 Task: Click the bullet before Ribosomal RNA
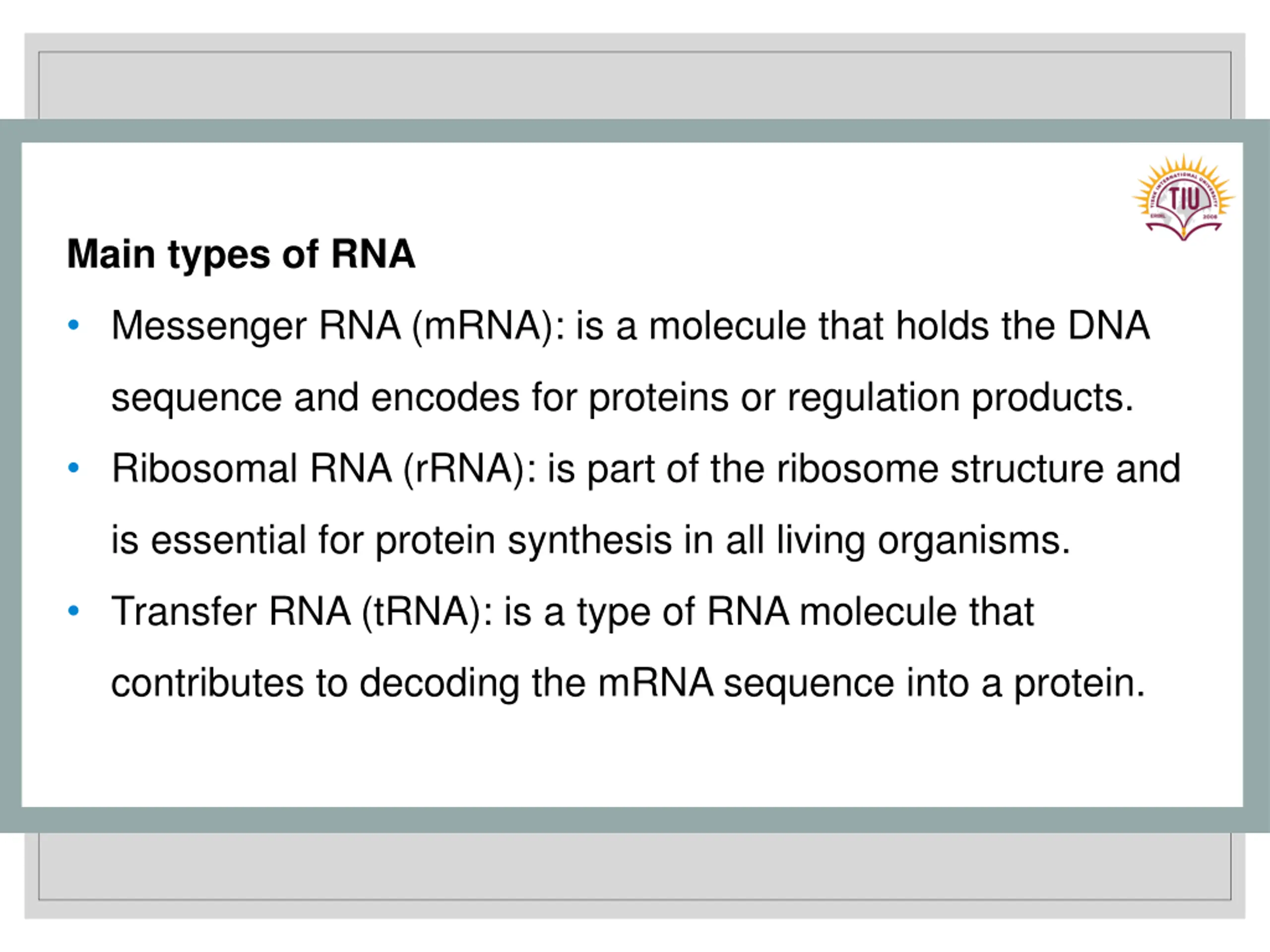(x=73, y=468)
